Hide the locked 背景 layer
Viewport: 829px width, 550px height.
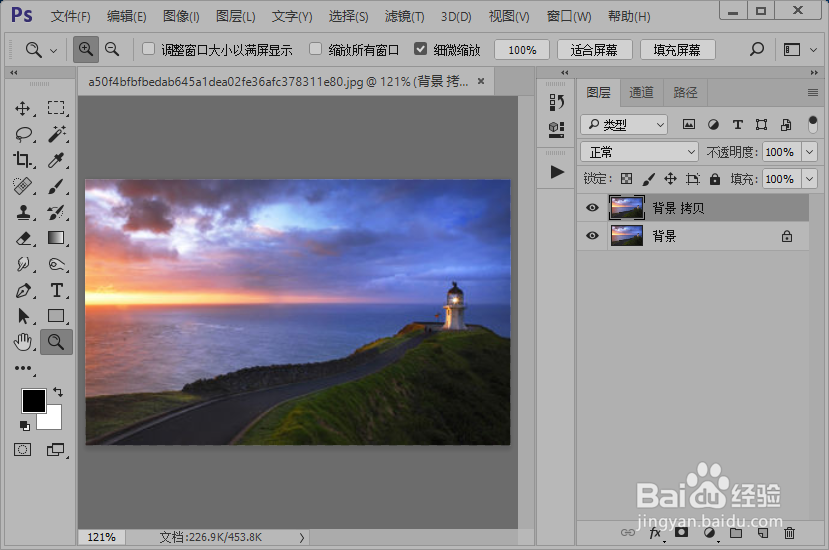point(592,235)
